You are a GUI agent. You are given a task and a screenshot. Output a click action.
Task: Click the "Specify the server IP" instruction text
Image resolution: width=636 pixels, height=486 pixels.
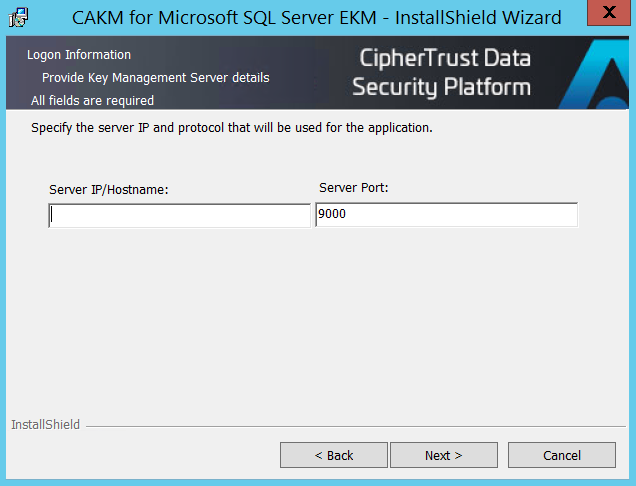(231, 128)
